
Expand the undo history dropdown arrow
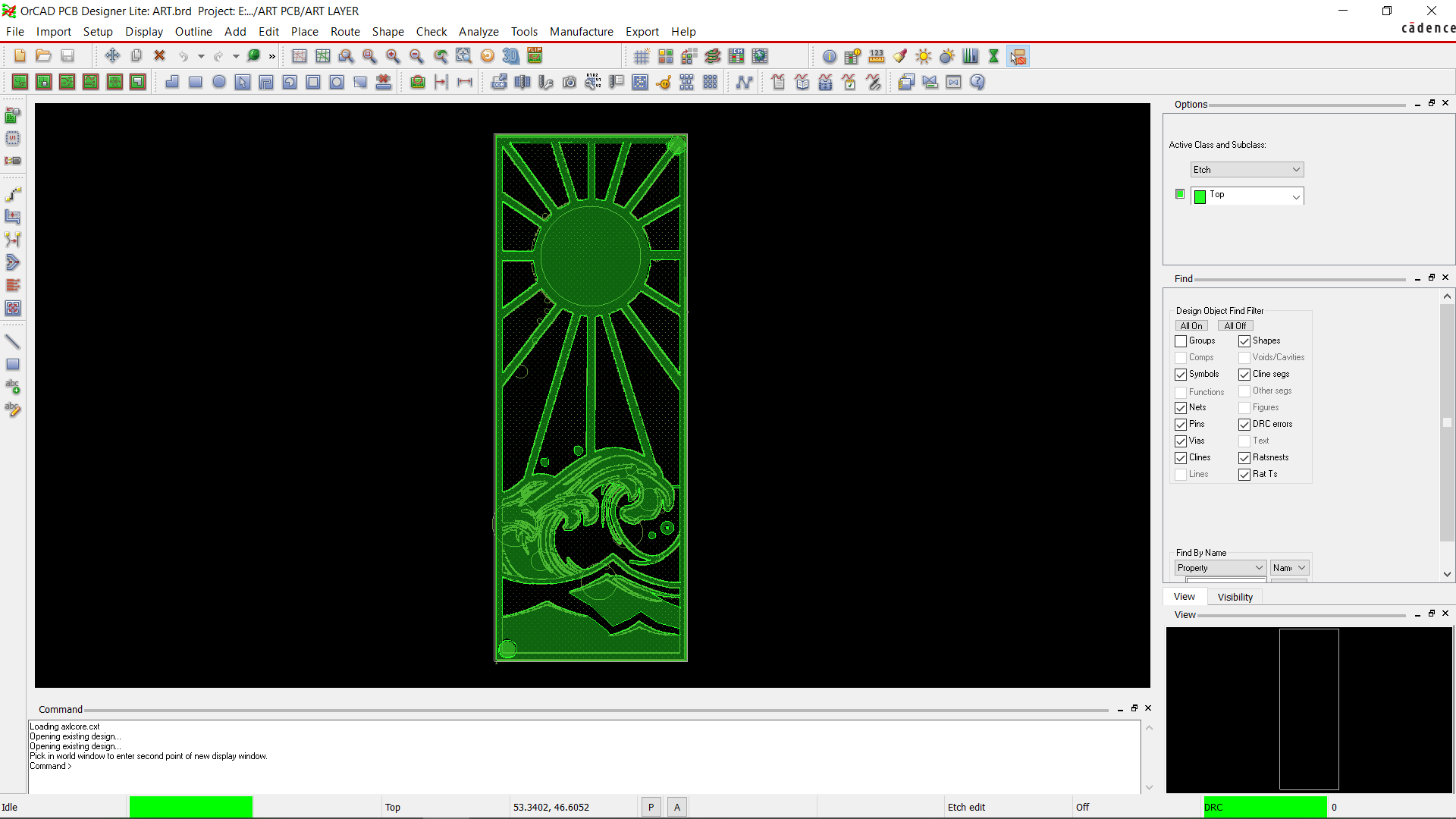click(x=201, y=56)
